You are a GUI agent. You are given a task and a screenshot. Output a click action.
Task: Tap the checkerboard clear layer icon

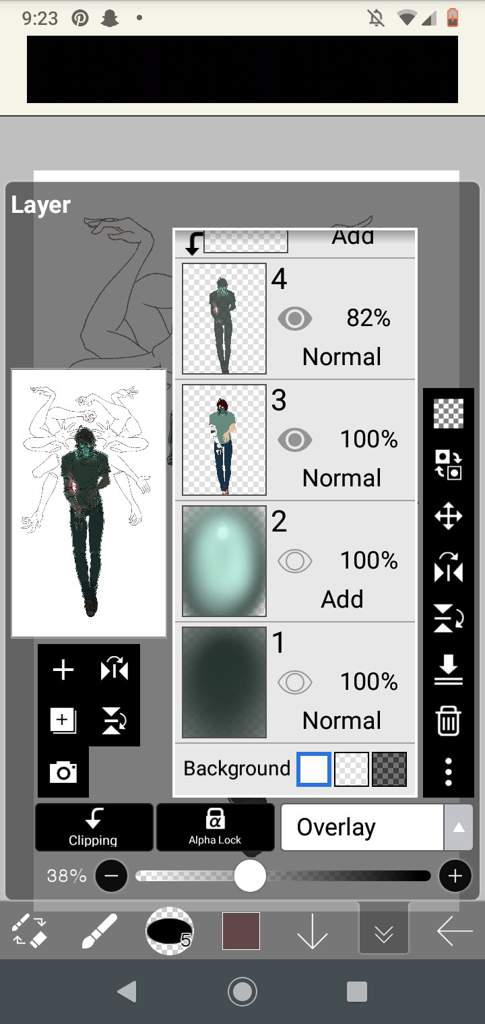[448, 413]
